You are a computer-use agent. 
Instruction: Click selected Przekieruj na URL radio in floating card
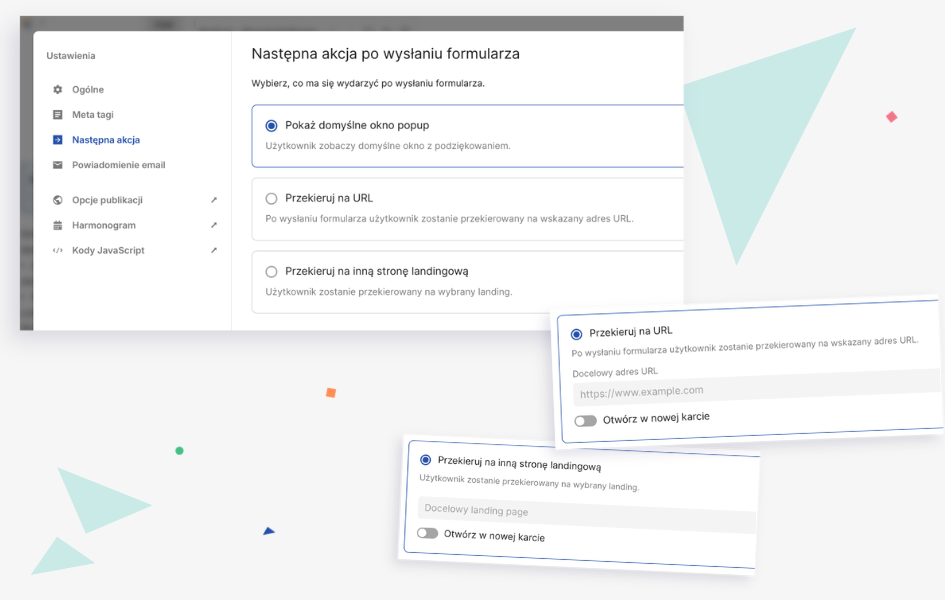(577, 334)
